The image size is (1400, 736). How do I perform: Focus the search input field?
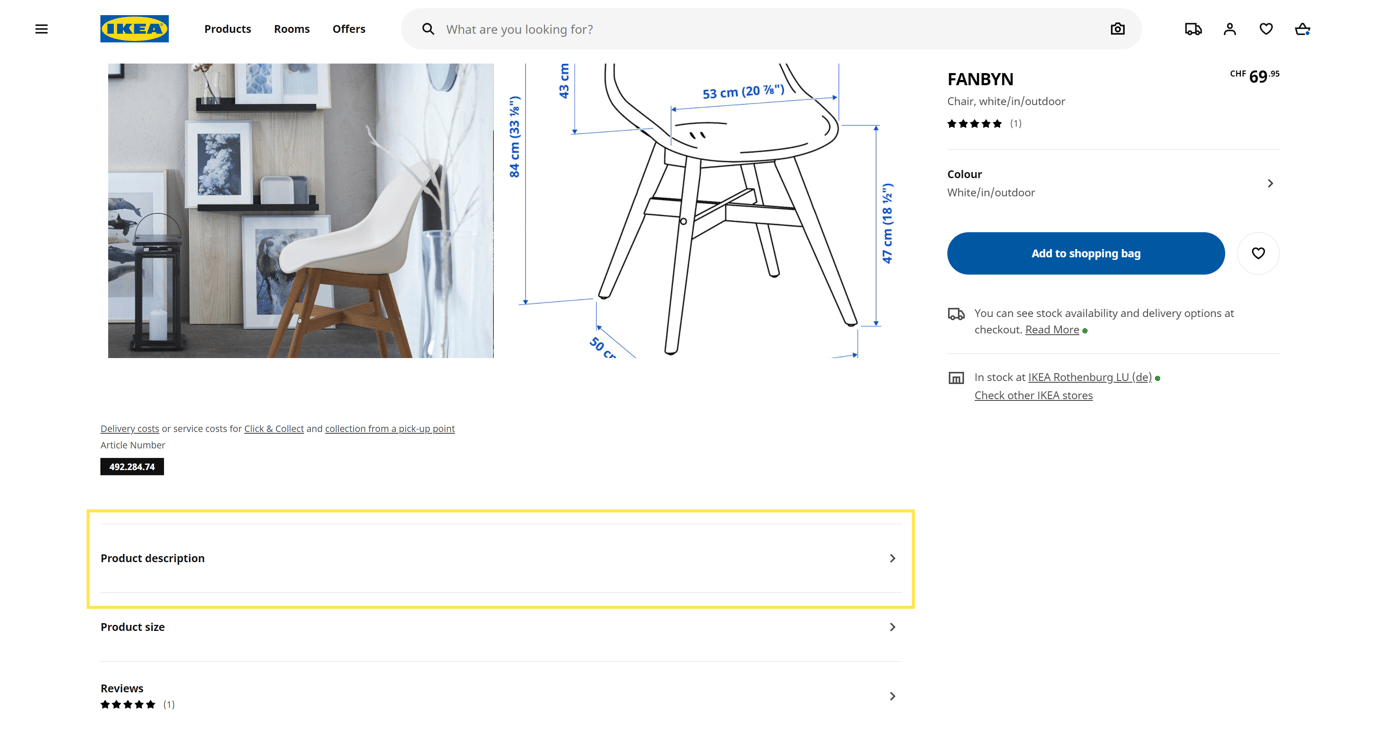[x=770, y=29]
